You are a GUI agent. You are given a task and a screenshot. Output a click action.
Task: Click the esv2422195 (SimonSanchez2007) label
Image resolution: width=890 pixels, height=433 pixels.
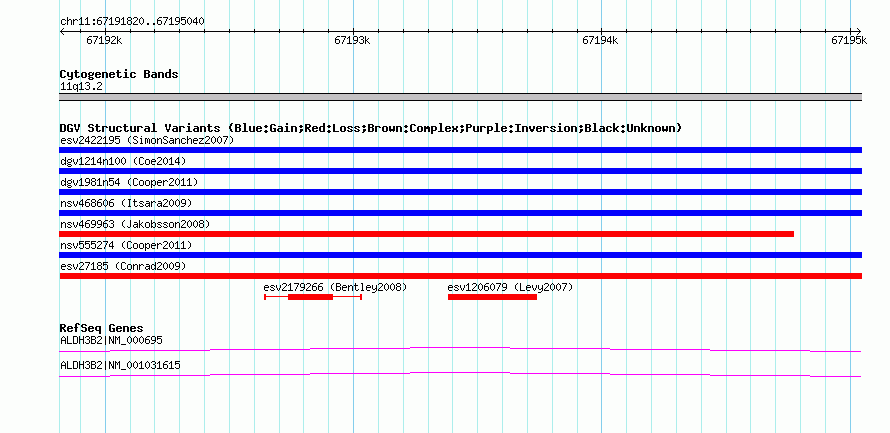pyautogui.click(x=146, y=140)
